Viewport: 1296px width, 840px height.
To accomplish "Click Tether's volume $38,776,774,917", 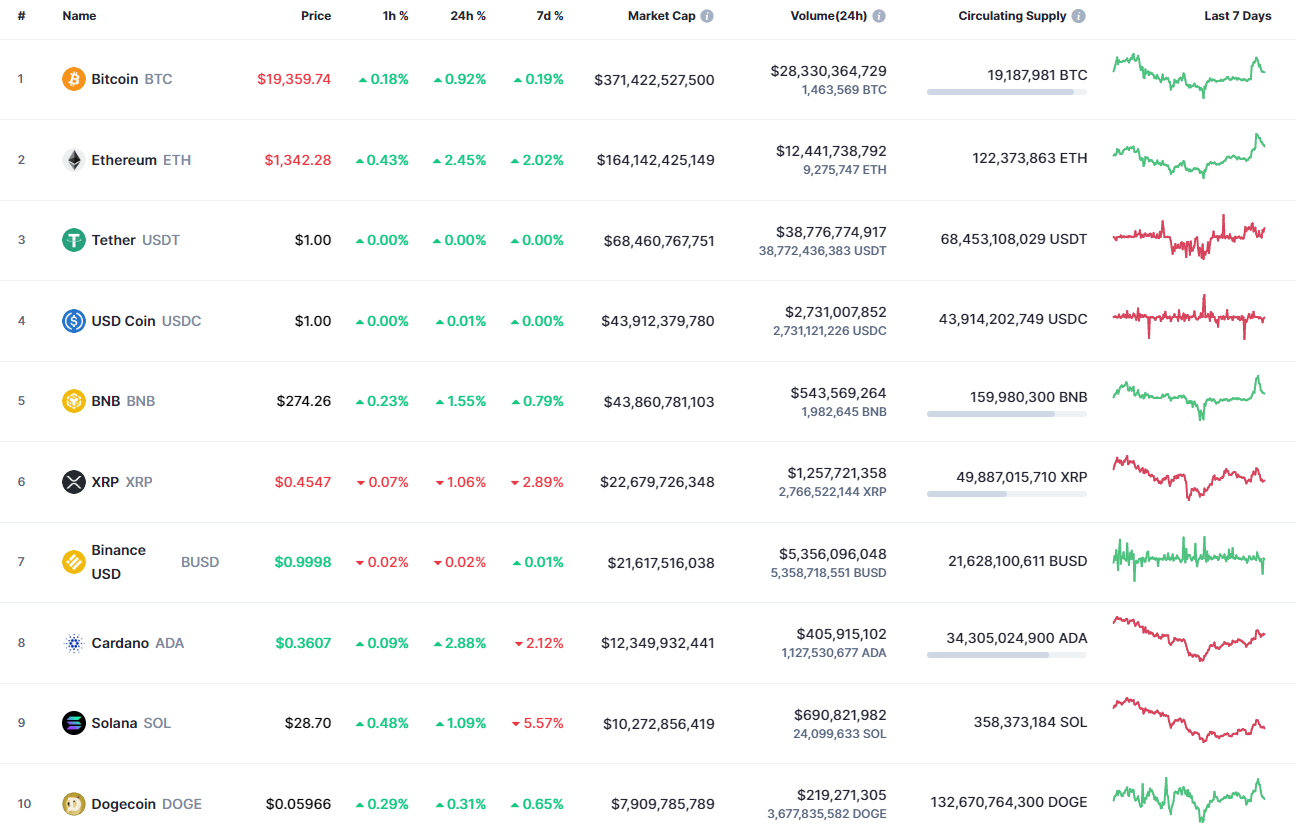I will 831,232.
